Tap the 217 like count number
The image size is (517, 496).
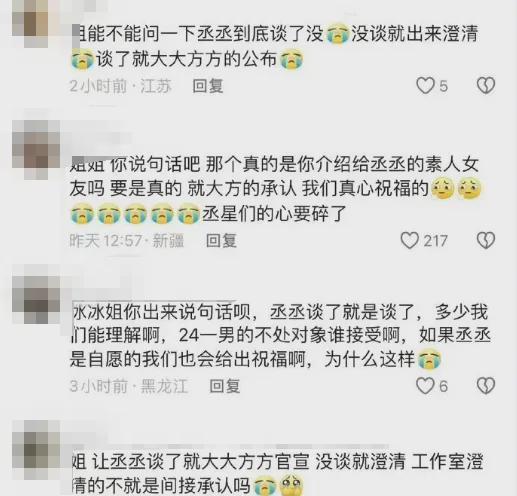[x=435, y=241]
